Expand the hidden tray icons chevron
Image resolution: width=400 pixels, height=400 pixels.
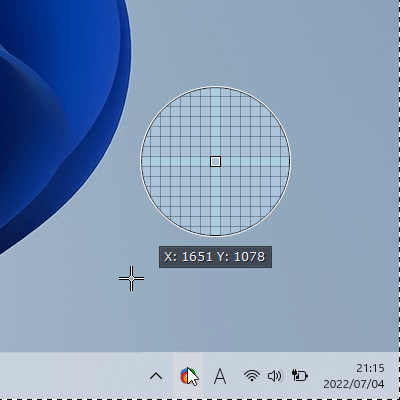pos(156,376)
